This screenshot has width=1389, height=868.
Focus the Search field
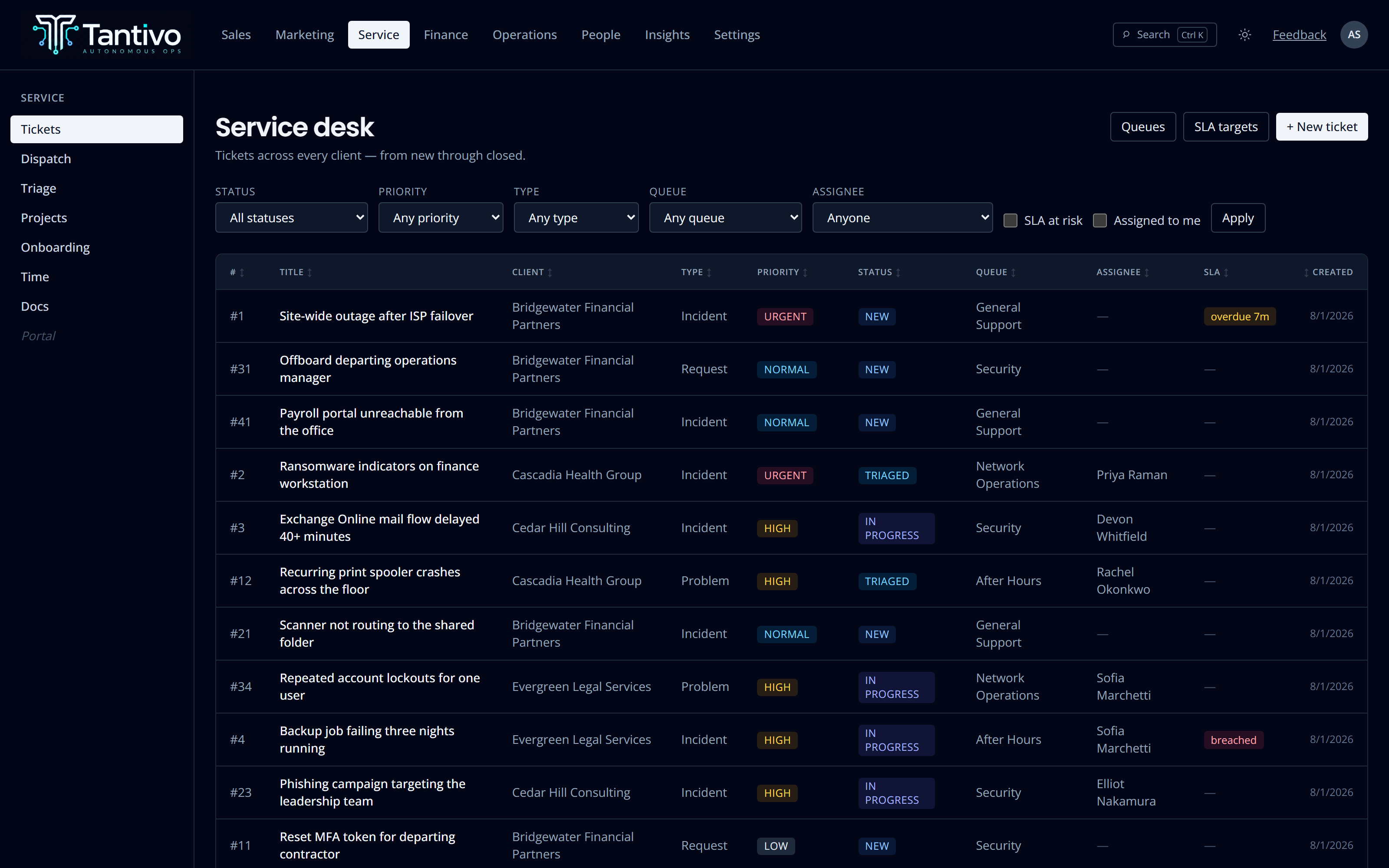click(x=1165, y=34)
